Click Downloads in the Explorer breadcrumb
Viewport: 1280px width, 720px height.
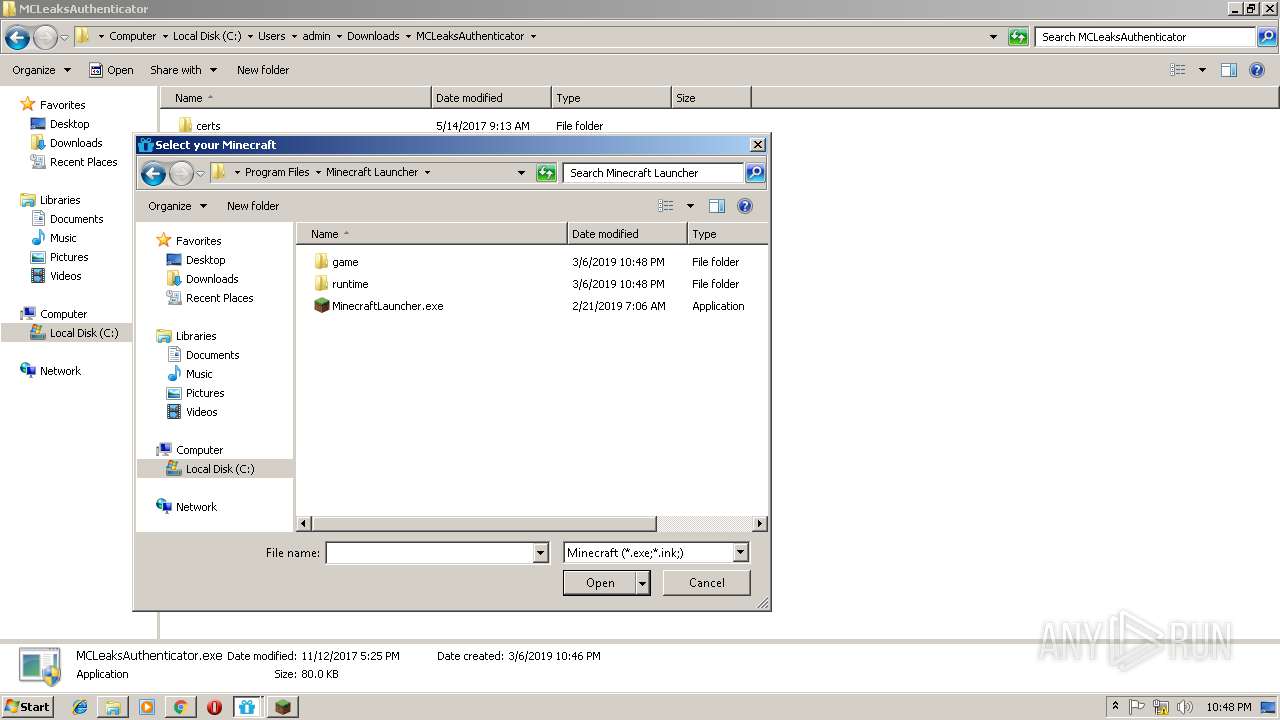373,36
